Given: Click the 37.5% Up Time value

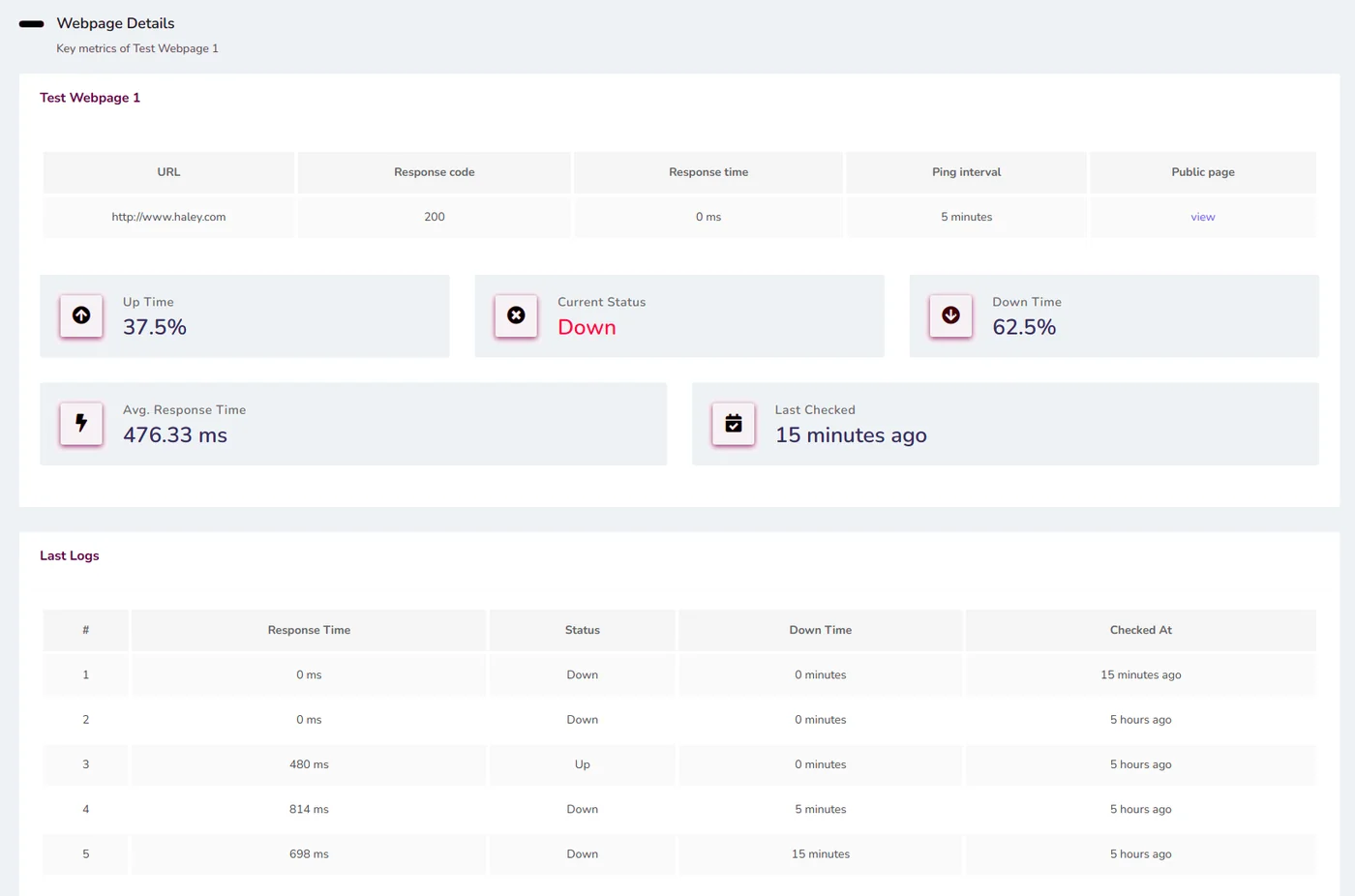Looking at the screenshot, I should click(x=155, y=327).
